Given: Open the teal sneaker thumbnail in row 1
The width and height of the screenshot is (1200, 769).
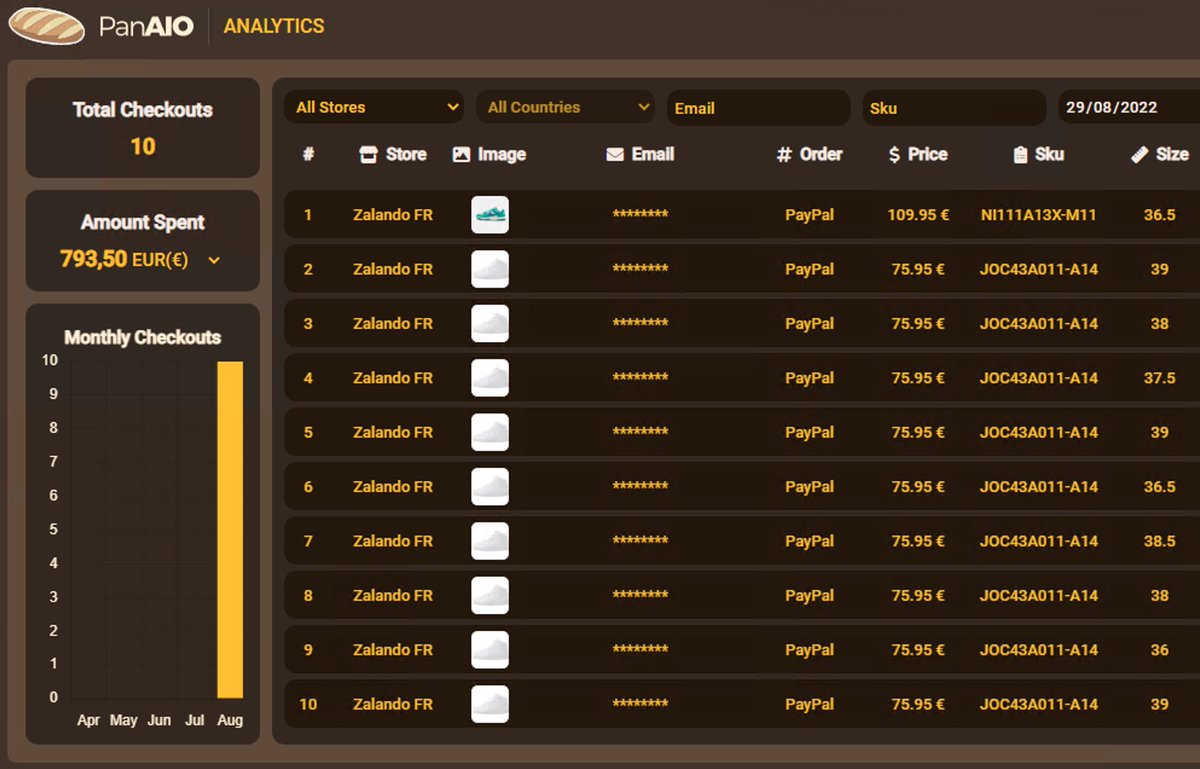Looking at the screenshot, I should click(x=490, y=215).
